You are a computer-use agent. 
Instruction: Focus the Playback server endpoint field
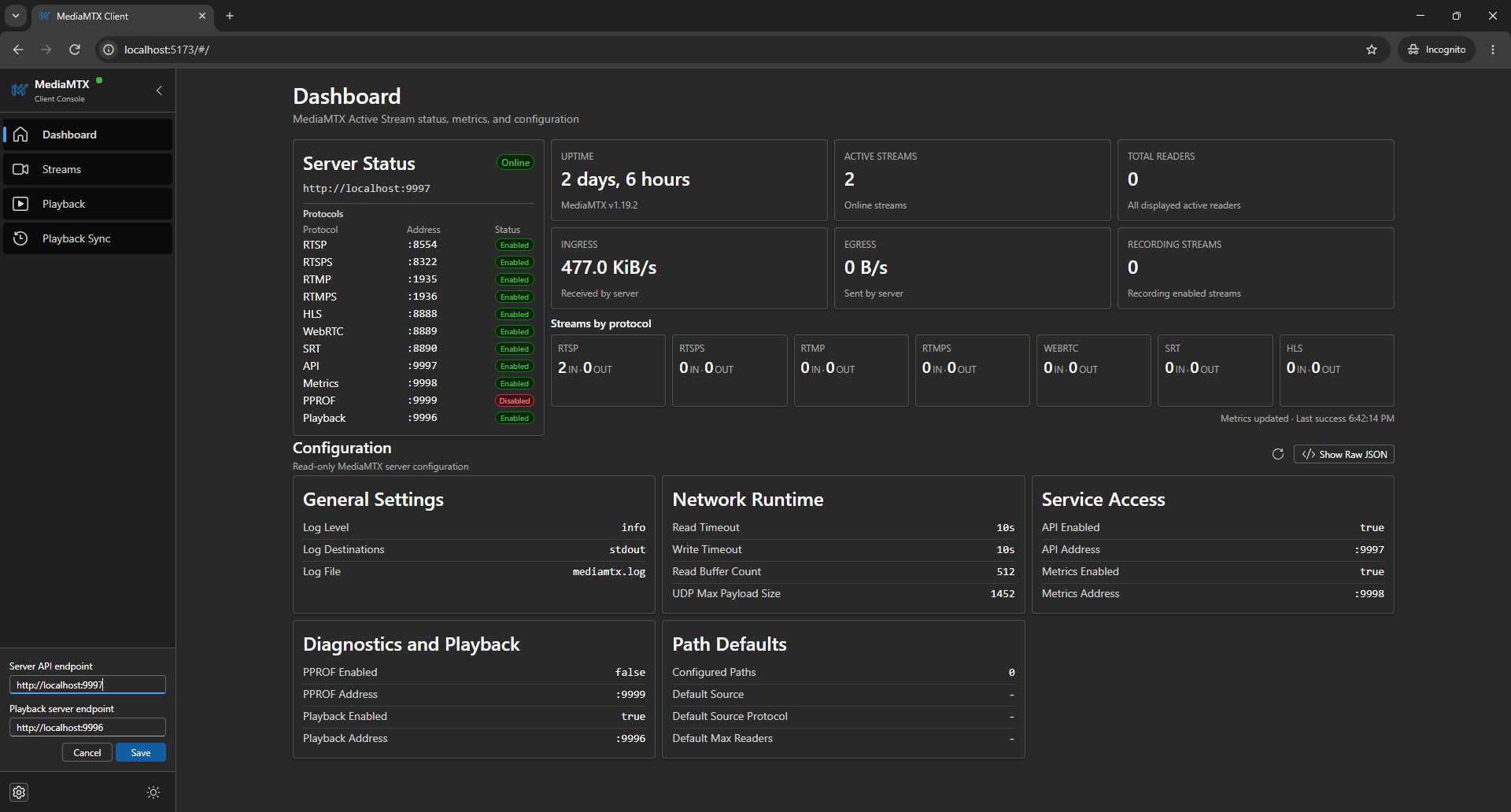(x=87, y=727)
